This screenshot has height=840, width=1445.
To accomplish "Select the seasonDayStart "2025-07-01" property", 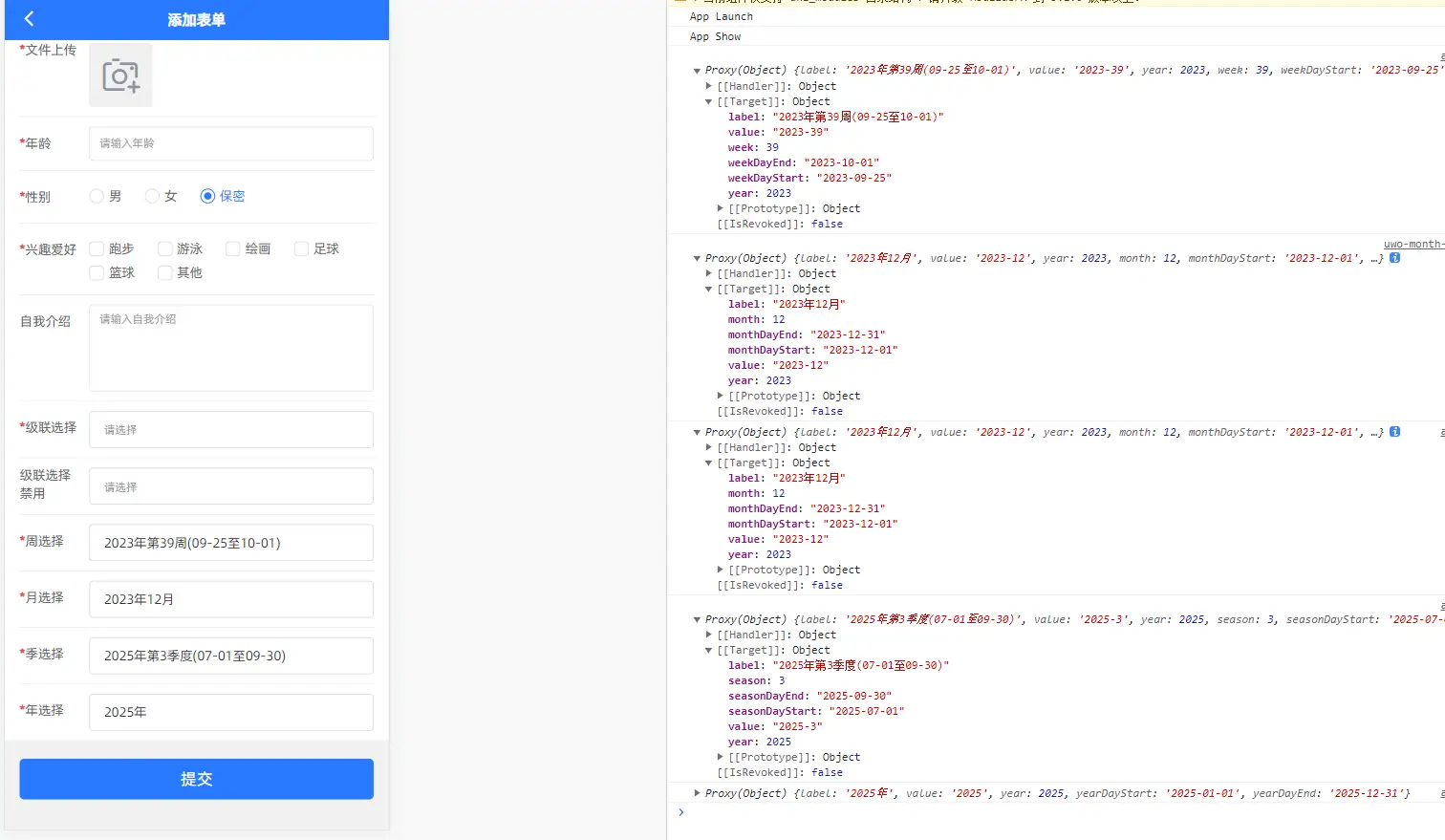I will point(816,711).
